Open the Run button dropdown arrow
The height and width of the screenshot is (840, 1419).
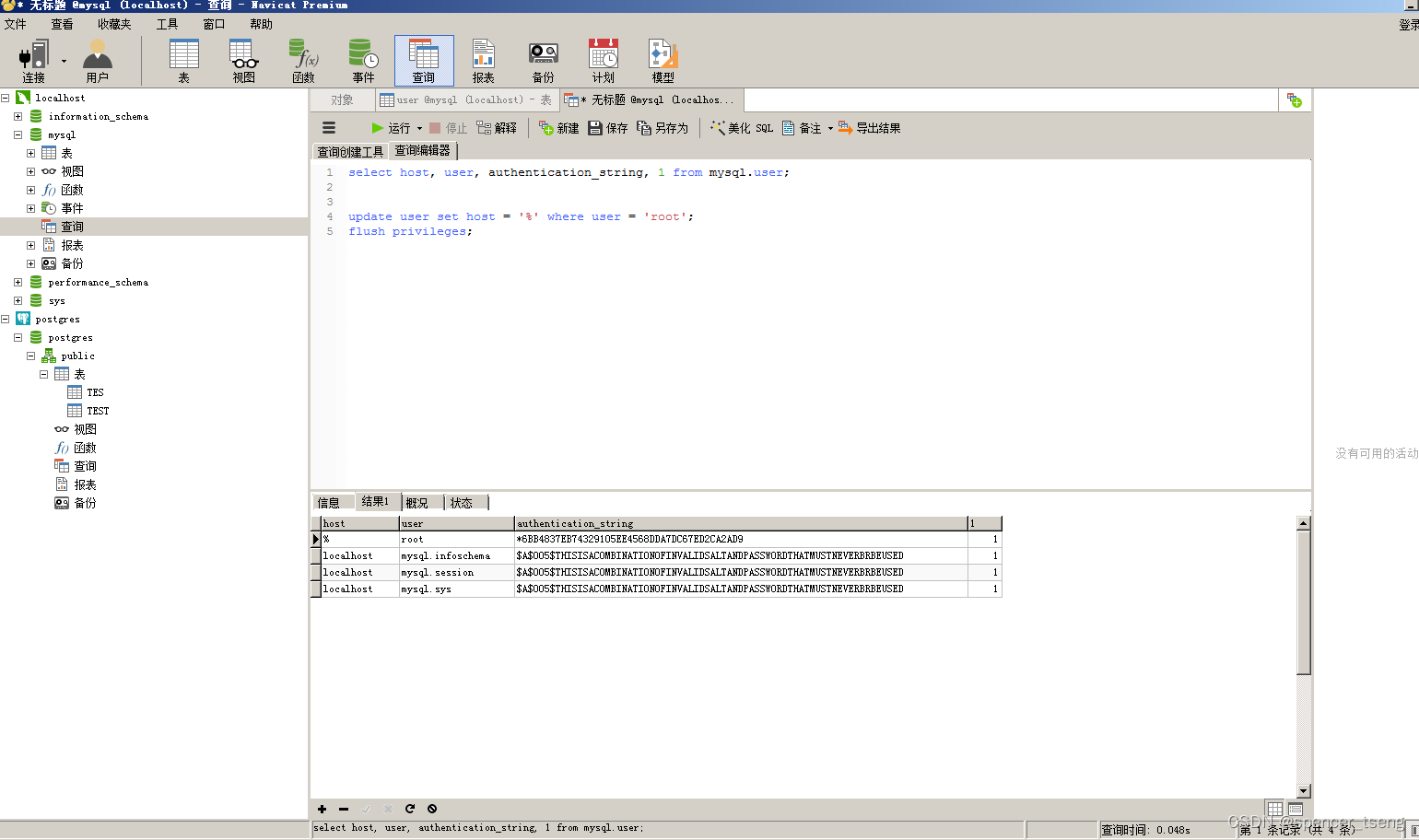[419, 128]
